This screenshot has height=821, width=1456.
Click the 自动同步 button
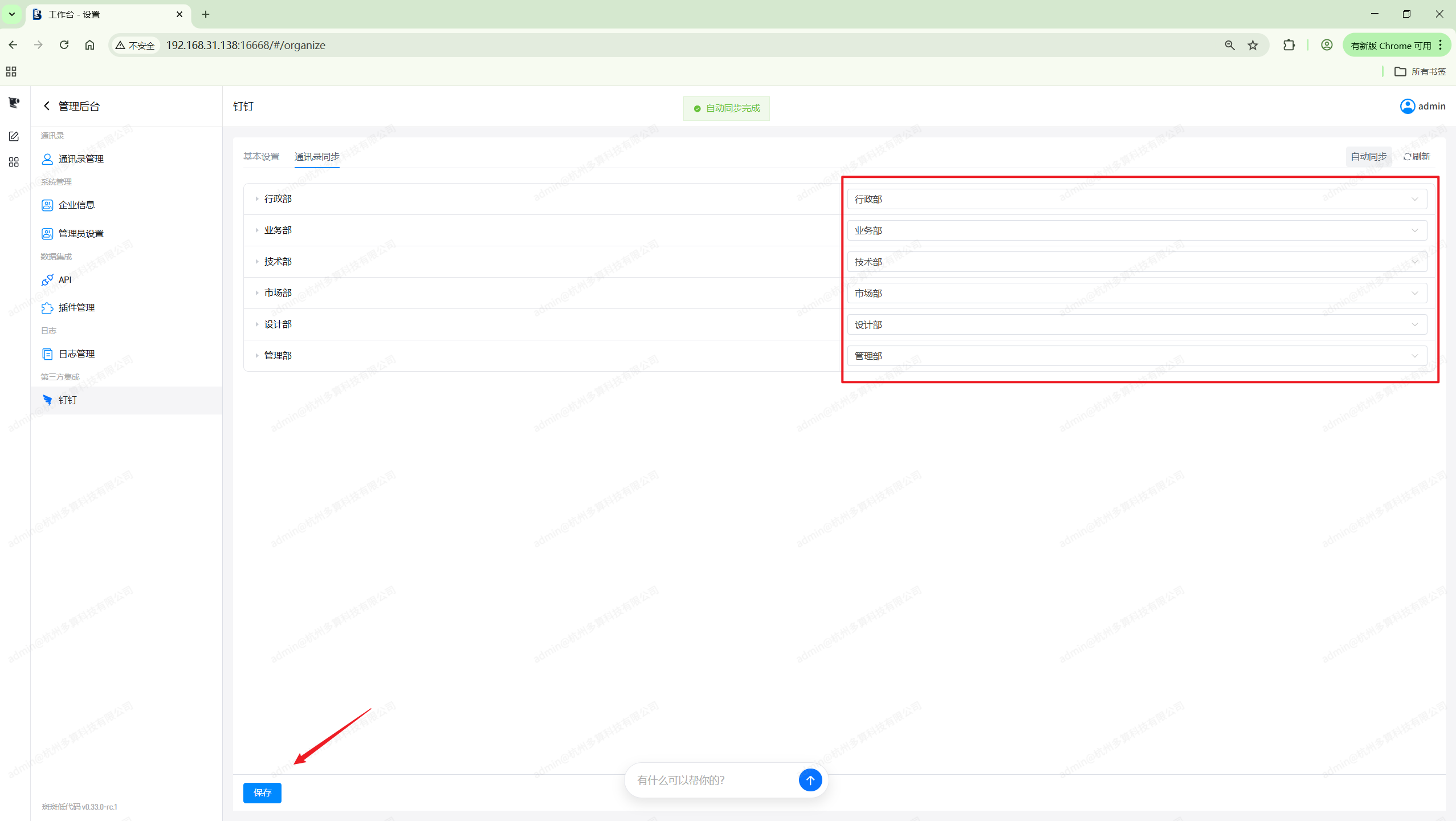pyautogui.click(x=1368, y=157)
